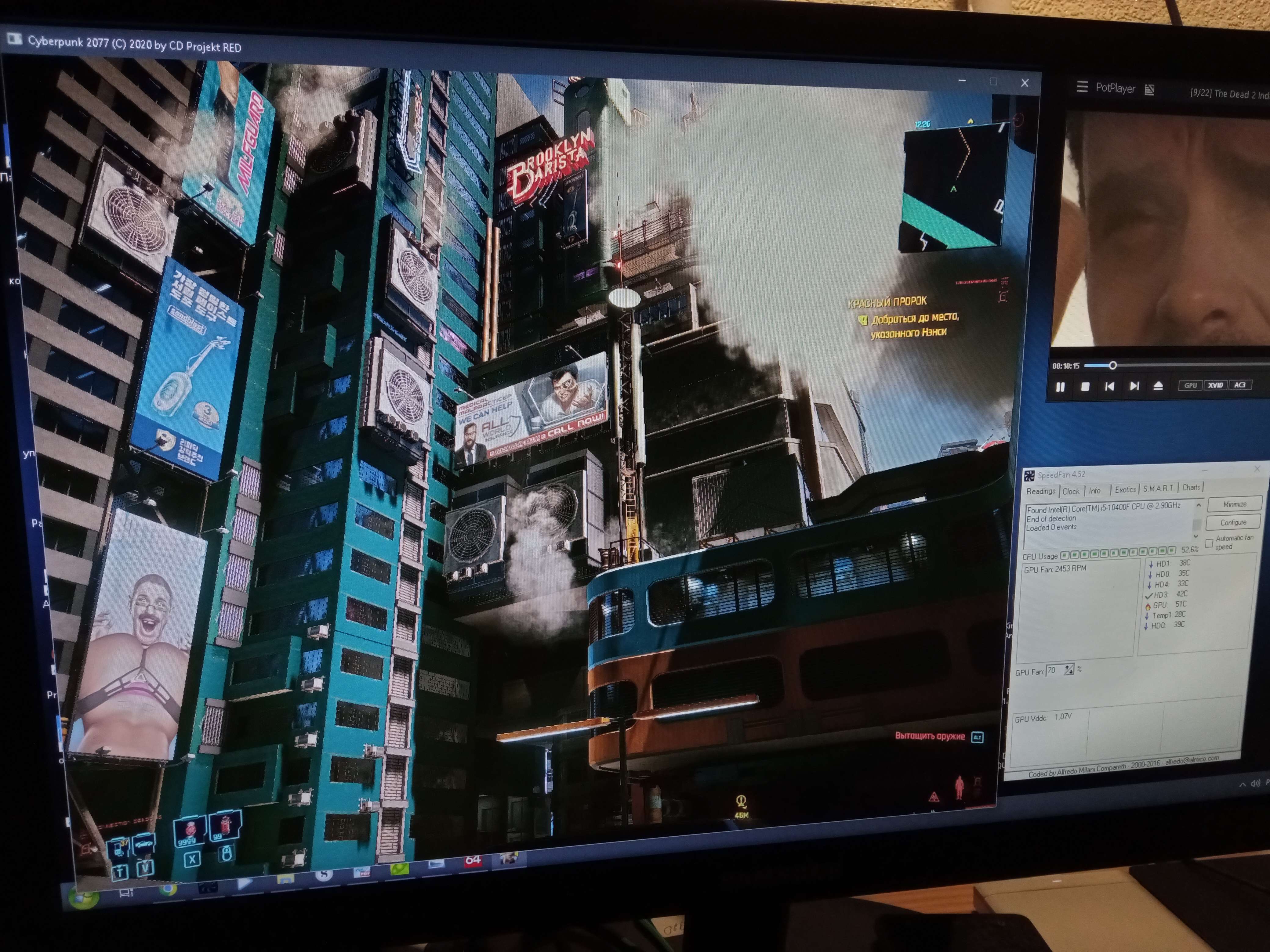
Task: Open the PotPlayer hamburger menu
Action: (x=1082, y=87)
